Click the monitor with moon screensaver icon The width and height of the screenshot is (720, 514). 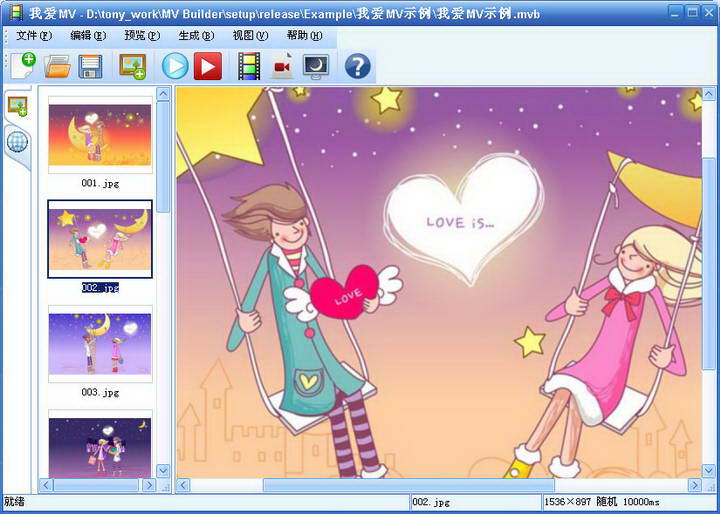coord(315,66)
